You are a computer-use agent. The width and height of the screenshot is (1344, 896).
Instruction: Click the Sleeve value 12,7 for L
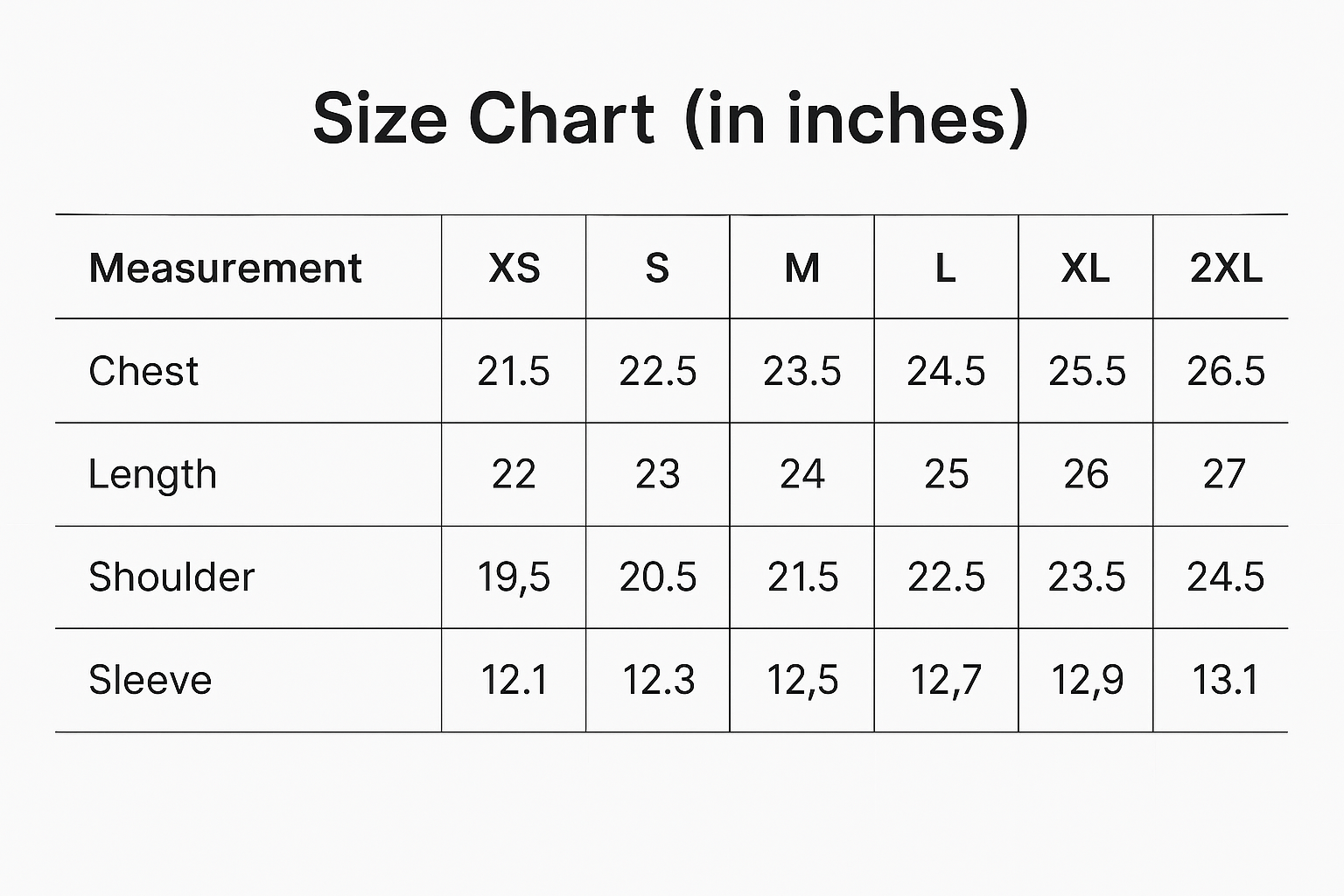945,680
